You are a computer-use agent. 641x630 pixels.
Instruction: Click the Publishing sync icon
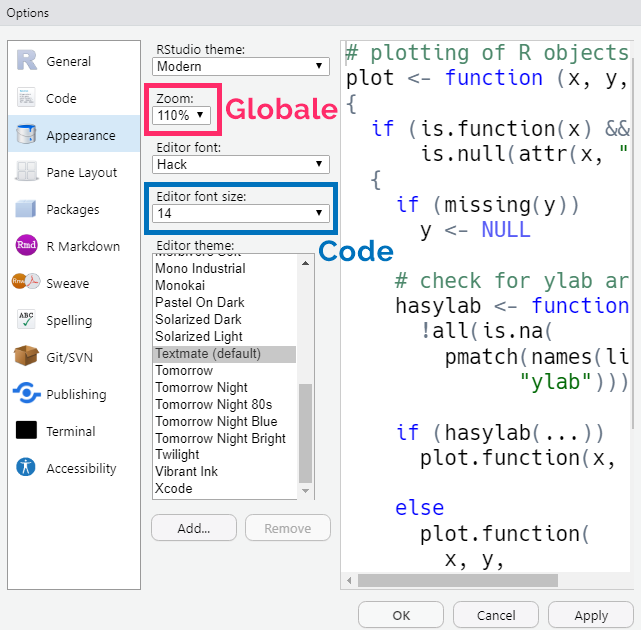point(27,392)
